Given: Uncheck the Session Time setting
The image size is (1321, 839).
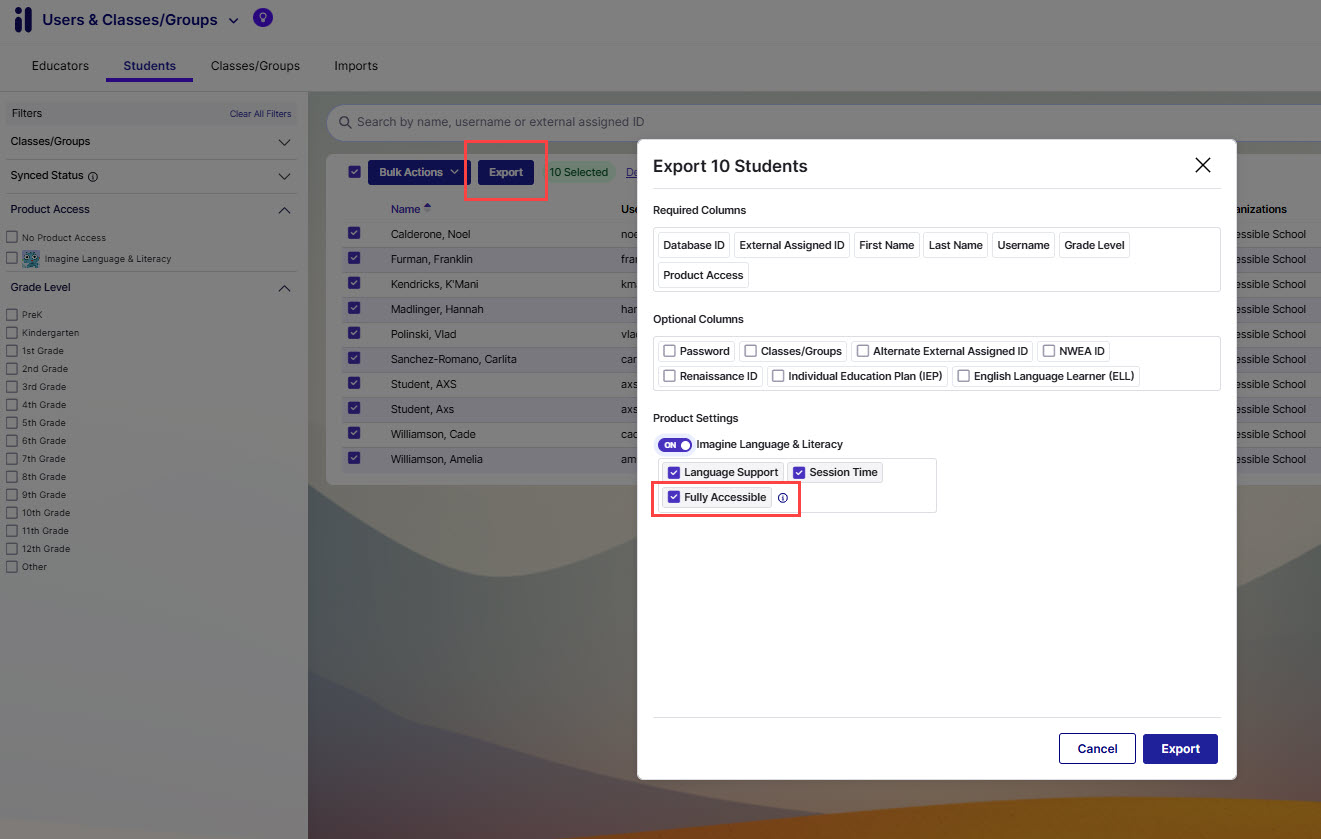Looking at the screenshot, I should click(x=799, y=471).
